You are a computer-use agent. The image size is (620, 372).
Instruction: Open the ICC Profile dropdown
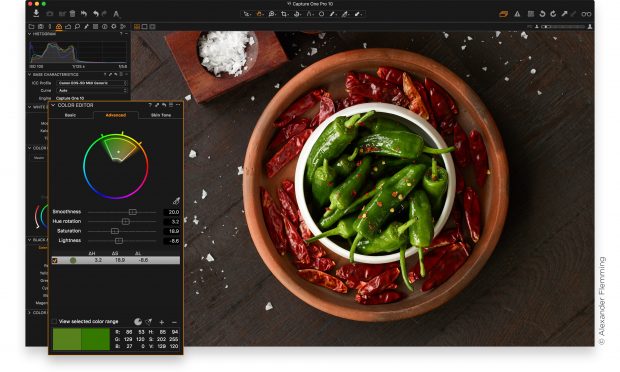93,83
